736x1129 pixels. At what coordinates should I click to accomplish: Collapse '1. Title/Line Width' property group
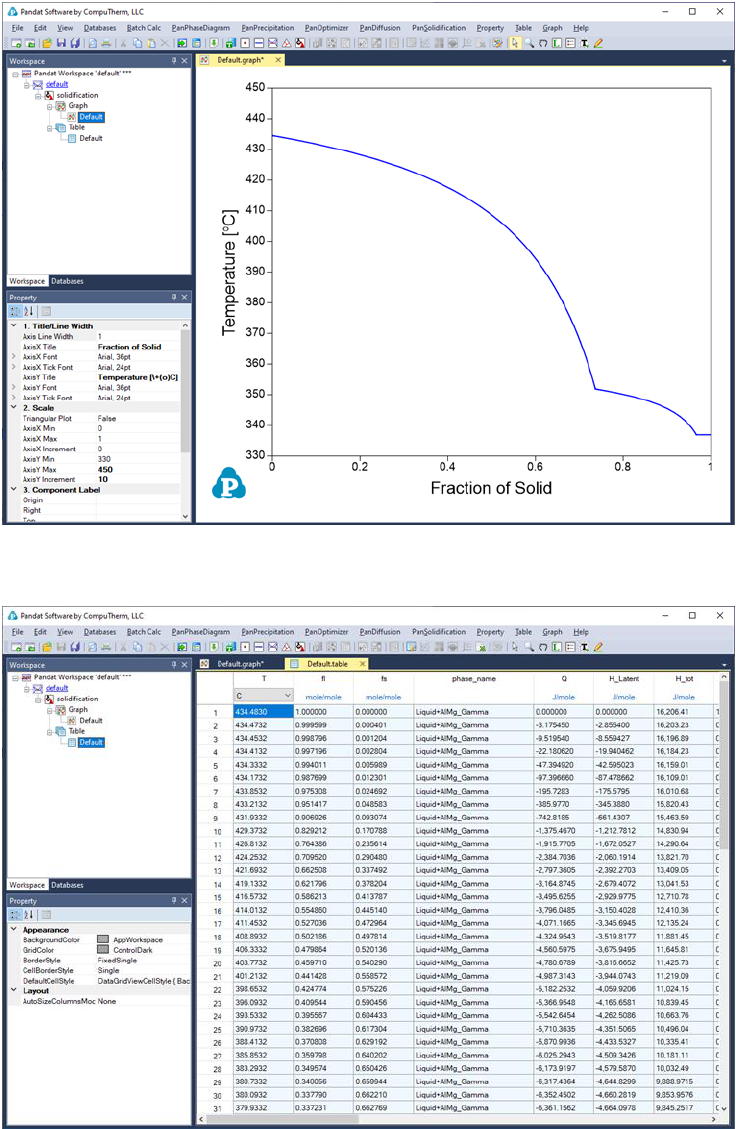click(x=14, y=326)
